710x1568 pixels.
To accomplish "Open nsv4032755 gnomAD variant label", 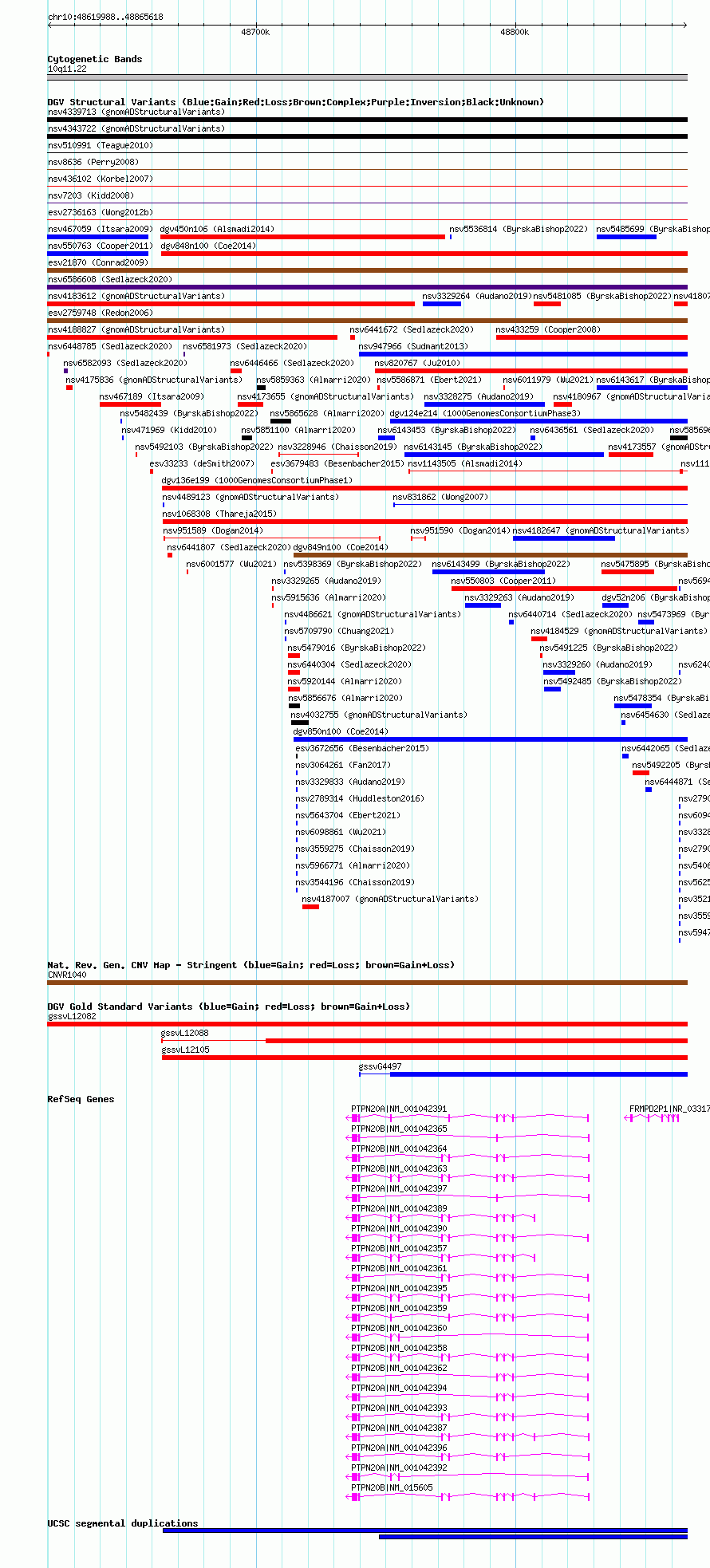I will (x=379, y=715).
